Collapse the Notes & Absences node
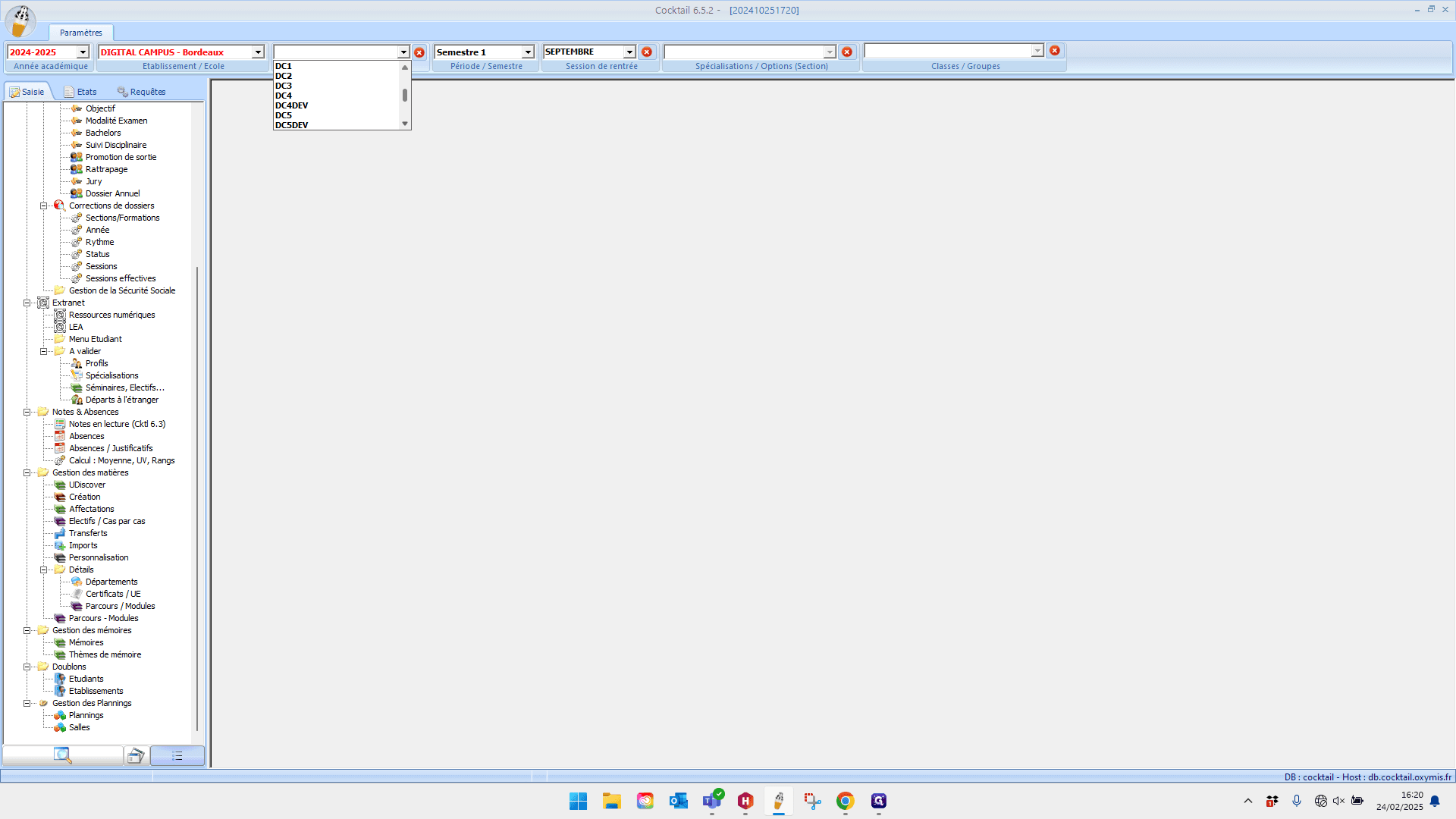This screenshot has height=819, width=1456. click(x=27, y=412)
